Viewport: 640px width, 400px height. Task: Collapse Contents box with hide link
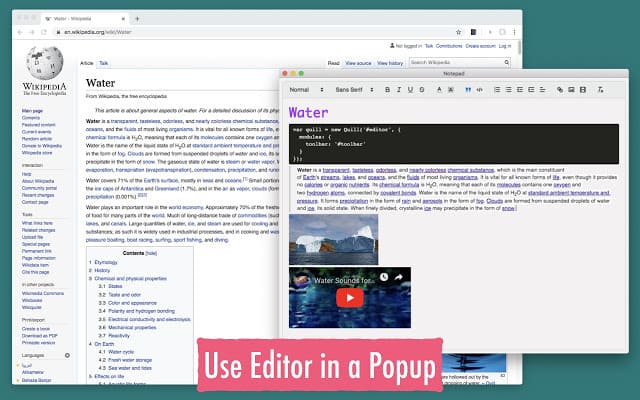click(x=151, y=253)
